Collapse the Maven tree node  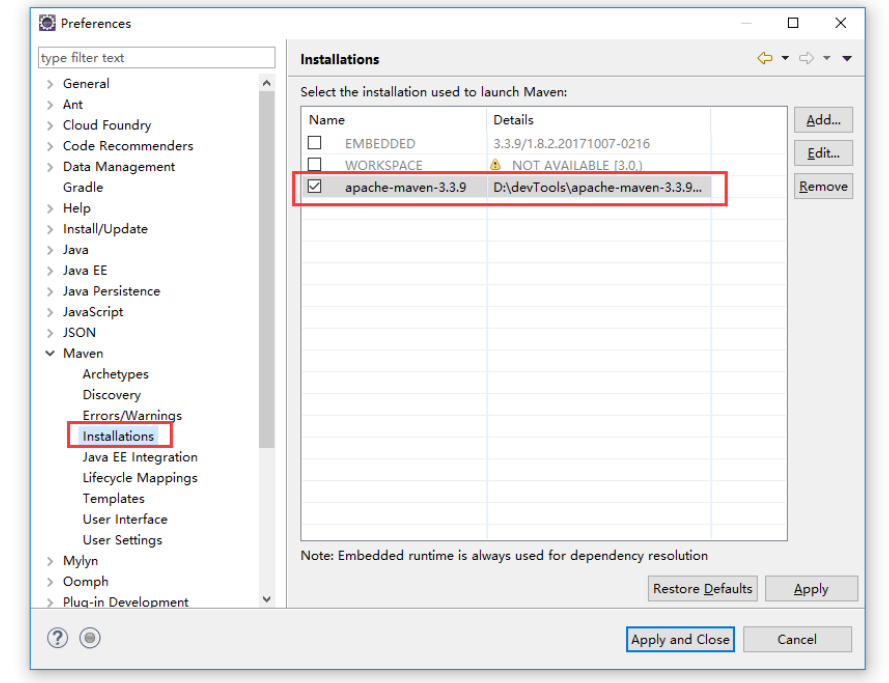point(50,354)
